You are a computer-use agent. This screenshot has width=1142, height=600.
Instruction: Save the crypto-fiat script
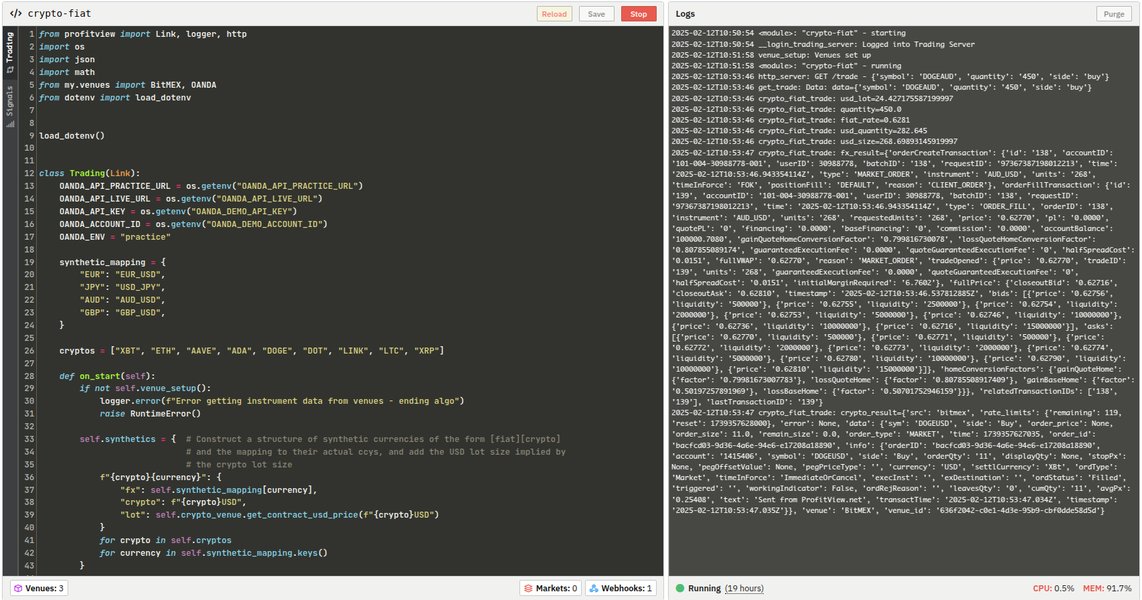[596, 14]
